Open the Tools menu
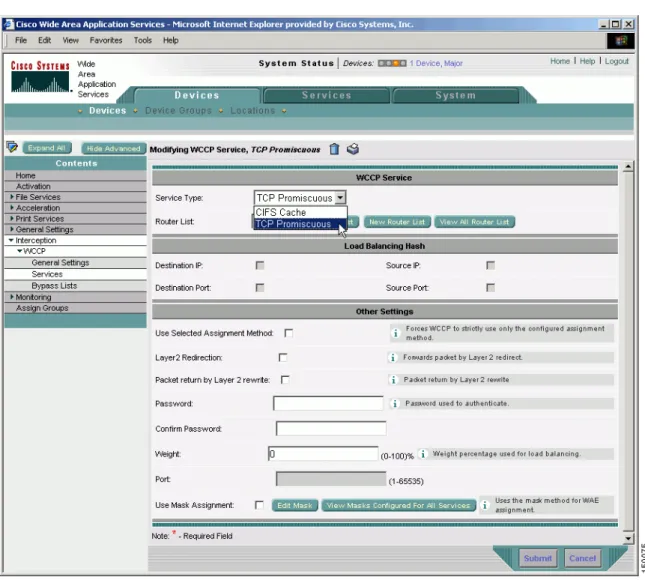 [142, 40]
